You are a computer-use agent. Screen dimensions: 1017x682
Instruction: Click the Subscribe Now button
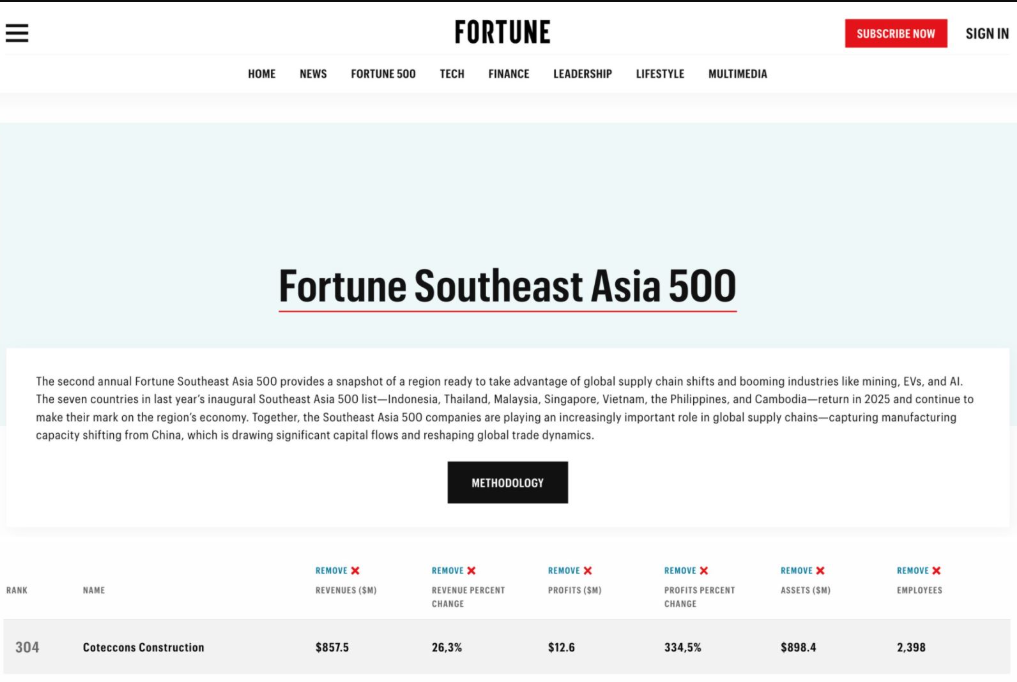[896, 34]
